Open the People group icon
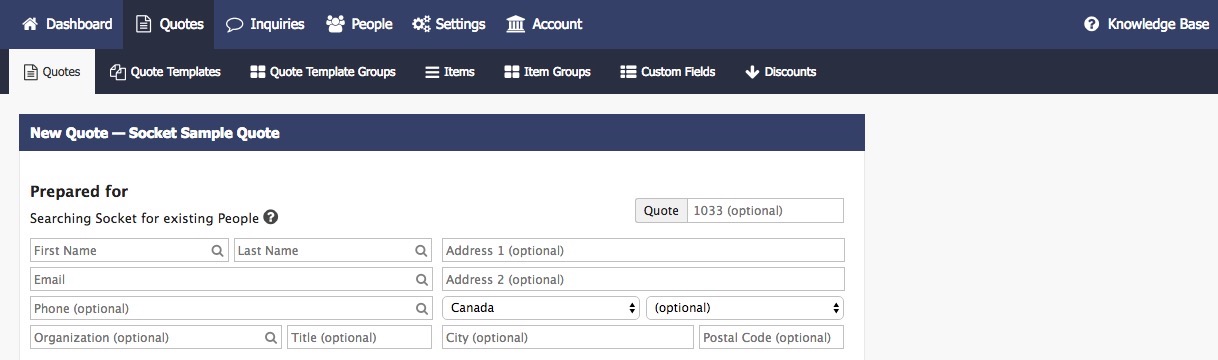 pyautogui.click(x=336, y=24)
